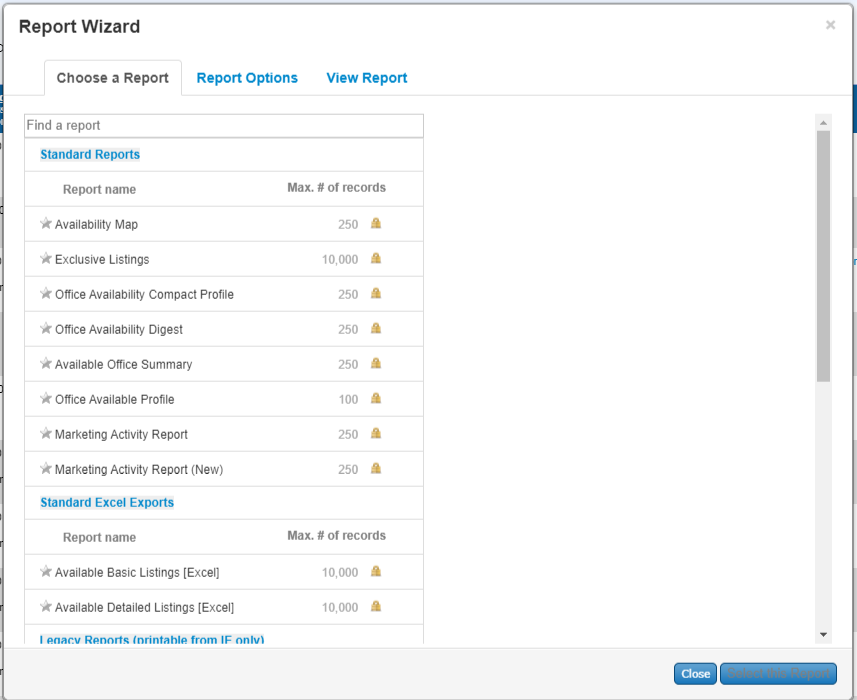857x700 pixels.
Task: Click the 100 max records value
Action: [x=348, y=399]
